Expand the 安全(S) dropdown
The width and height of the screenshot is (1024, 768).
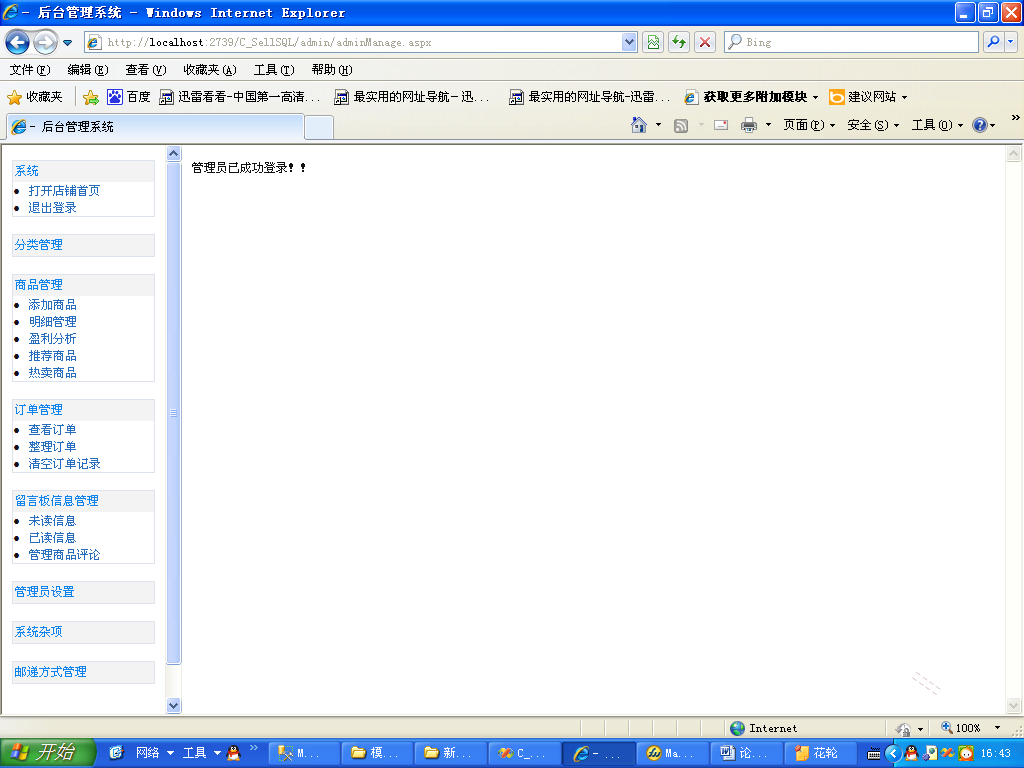[x=869, y=124]
